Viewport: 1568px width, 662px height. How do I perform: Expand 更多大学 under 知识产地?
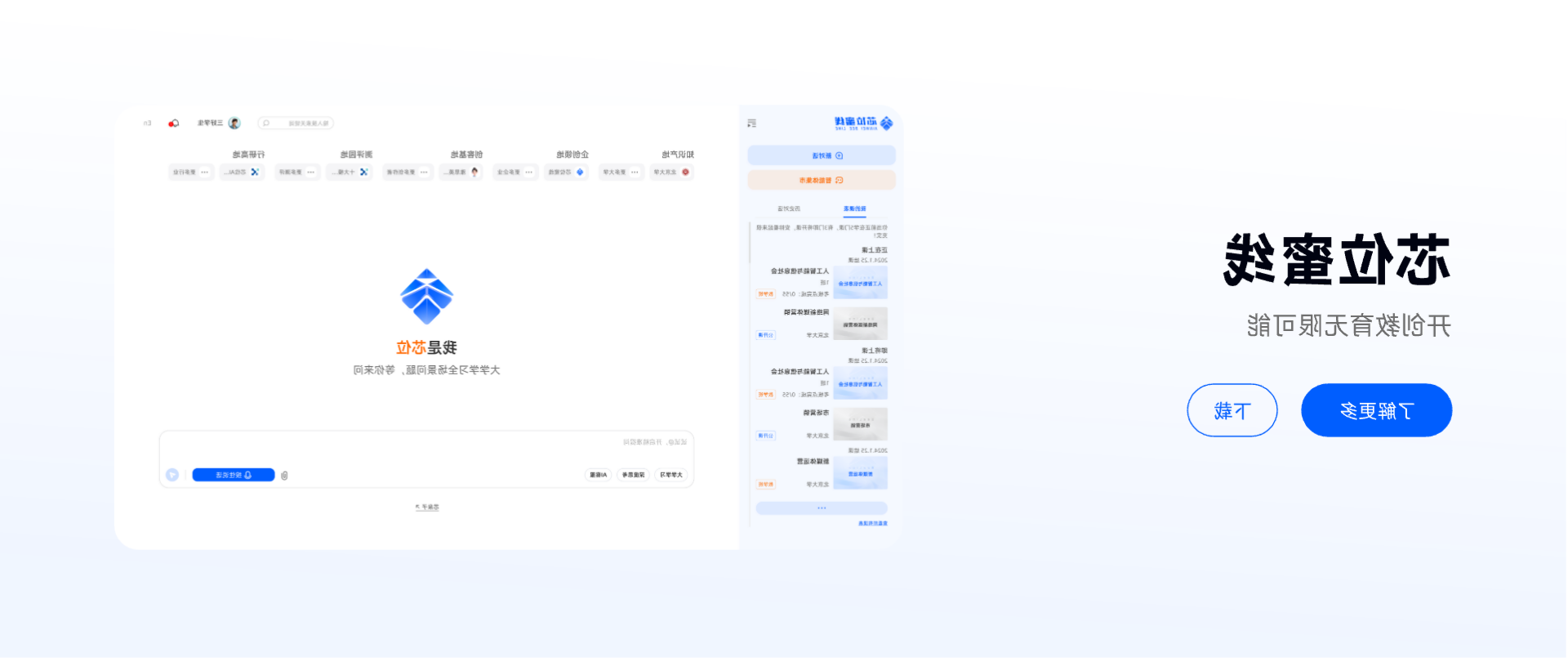click(621, 172)
